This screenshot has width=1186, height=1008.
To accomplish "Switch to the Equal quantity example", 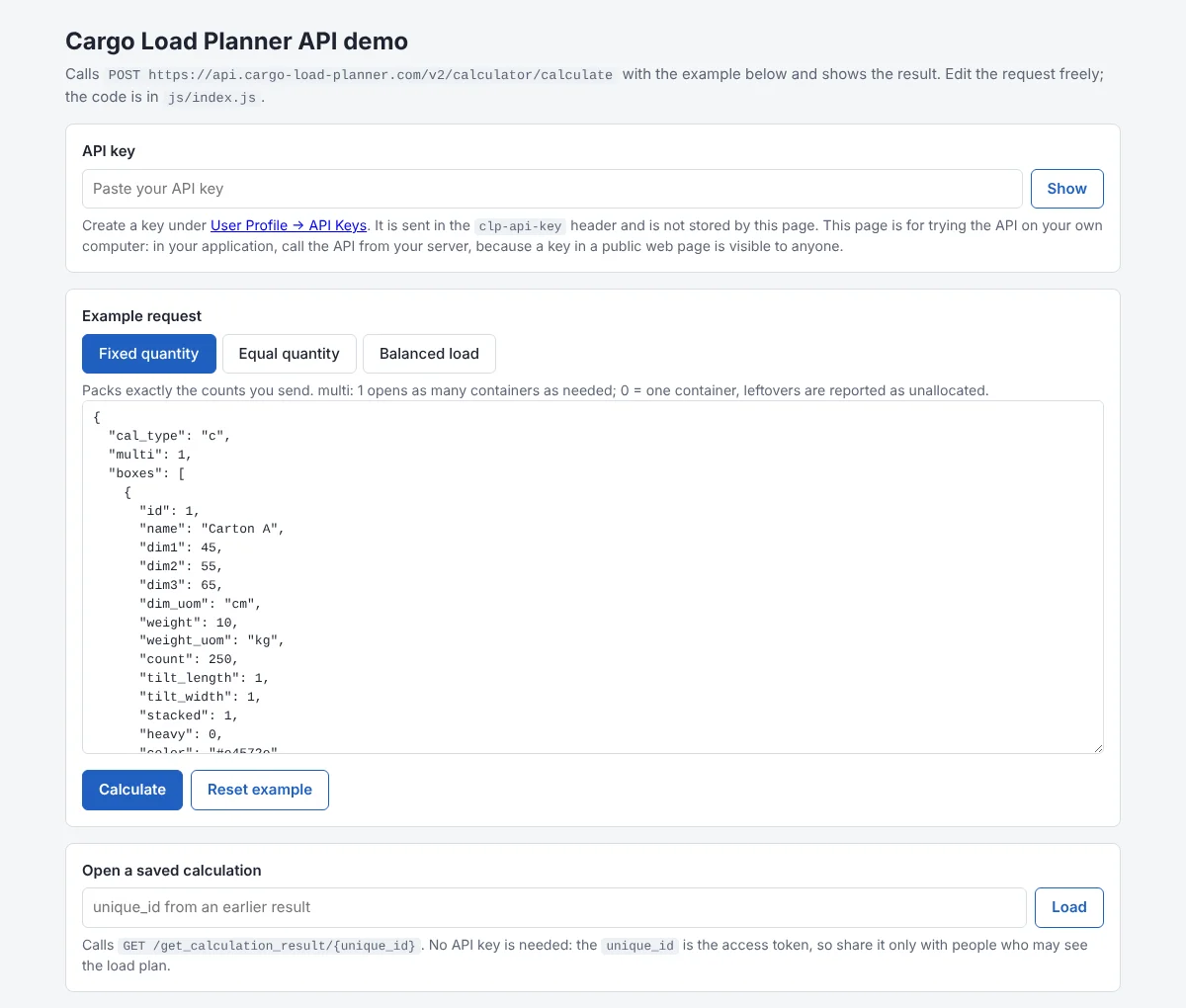I will pos(289,354).
